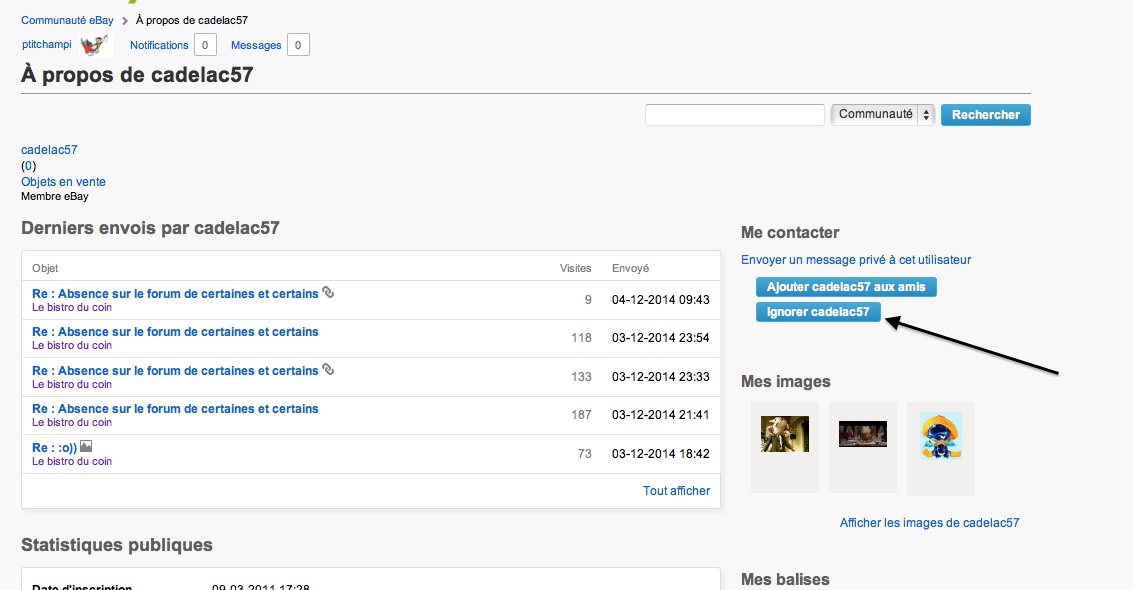The height and width of the screenshot is (590, 1133).
Task: Open the 04-12-2014 09:43 Absence sur le forum post
Action: (175, 293)
